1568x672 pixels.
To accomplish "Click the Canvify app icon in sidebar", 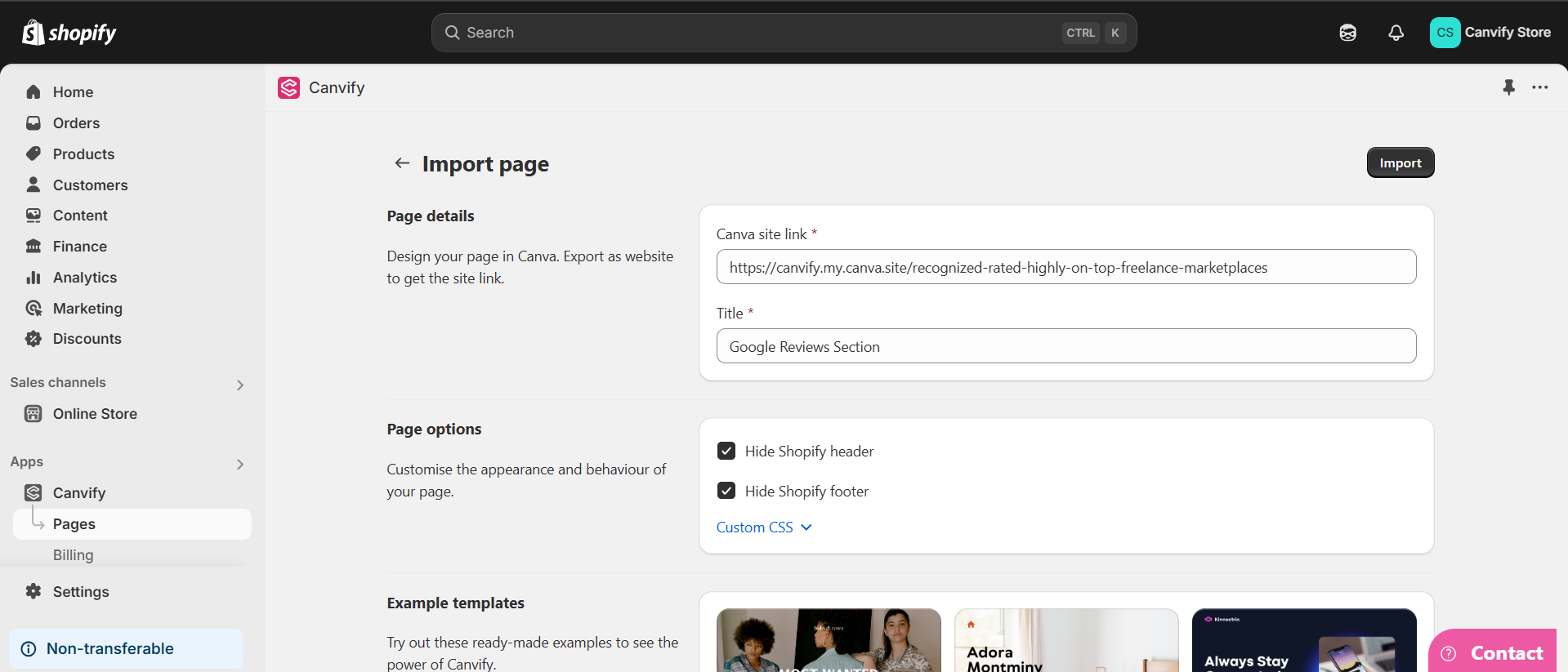I will point(34,493).
